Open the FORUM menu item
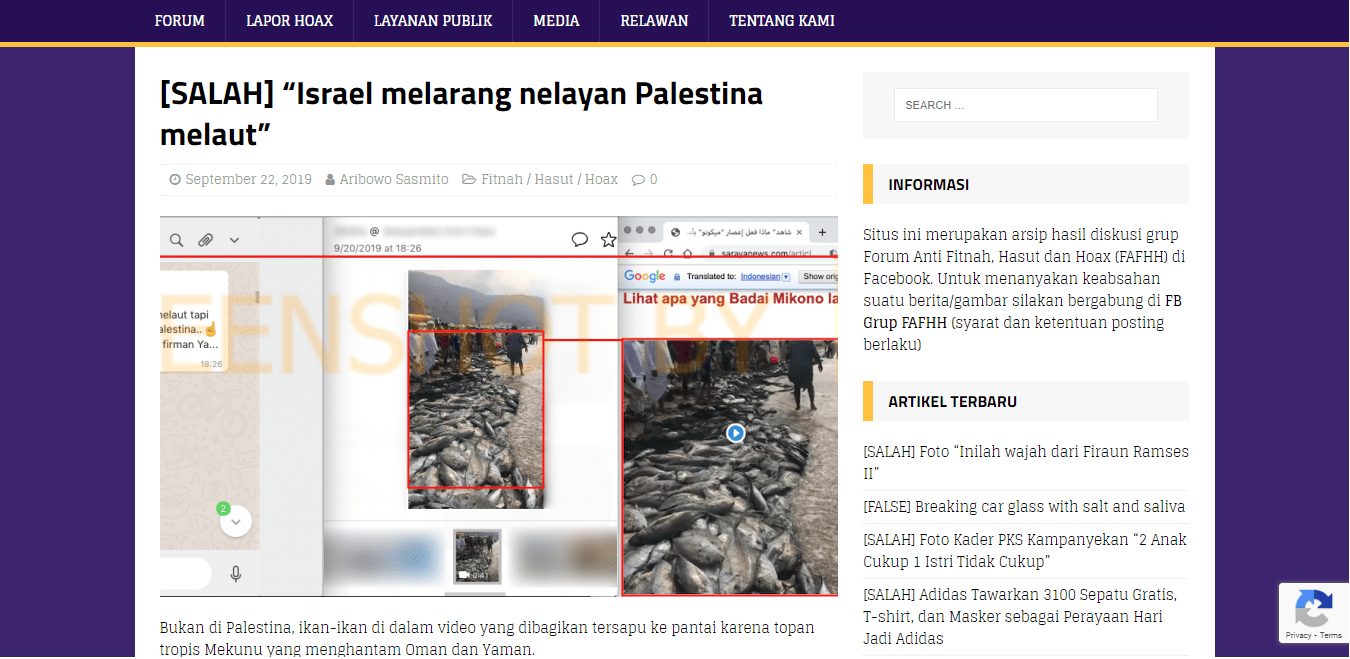This screenshot has height=659, width=1350. [x=180, y=21]
